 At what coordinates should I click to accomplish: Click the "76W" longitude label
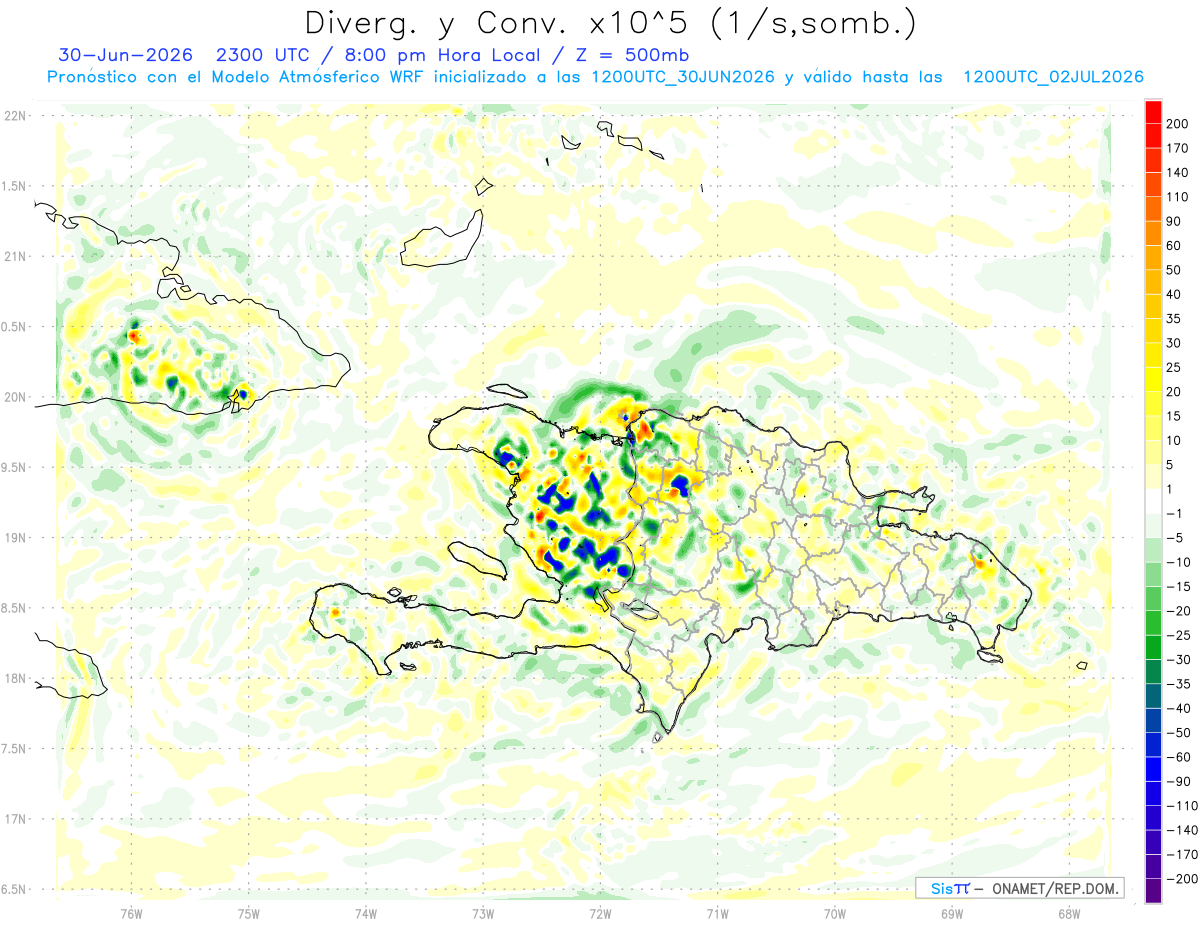(131, 913)
